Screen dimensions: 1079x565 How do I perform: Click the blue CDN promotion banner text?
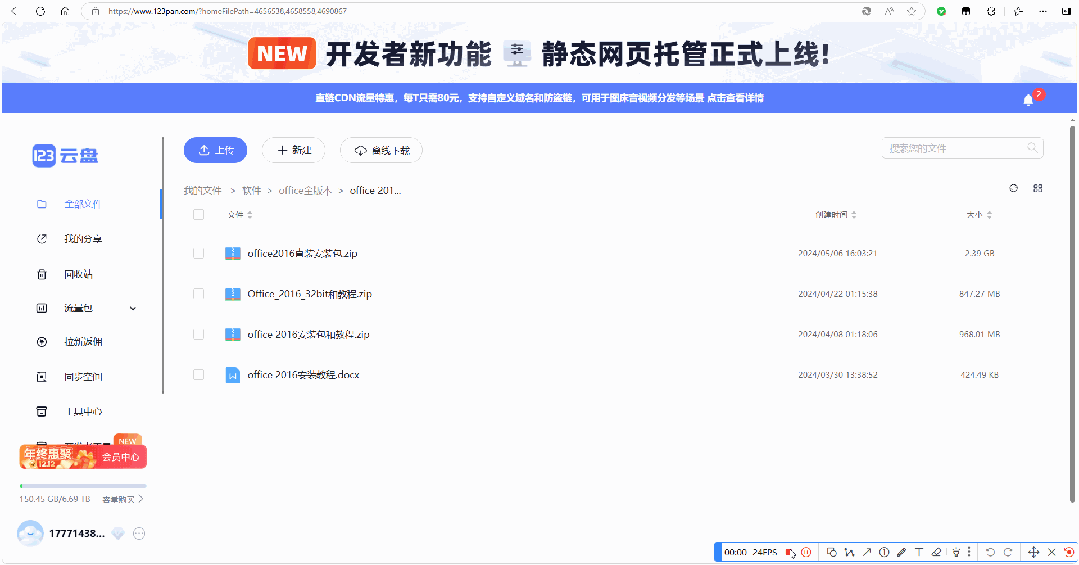tap(540, 98)
